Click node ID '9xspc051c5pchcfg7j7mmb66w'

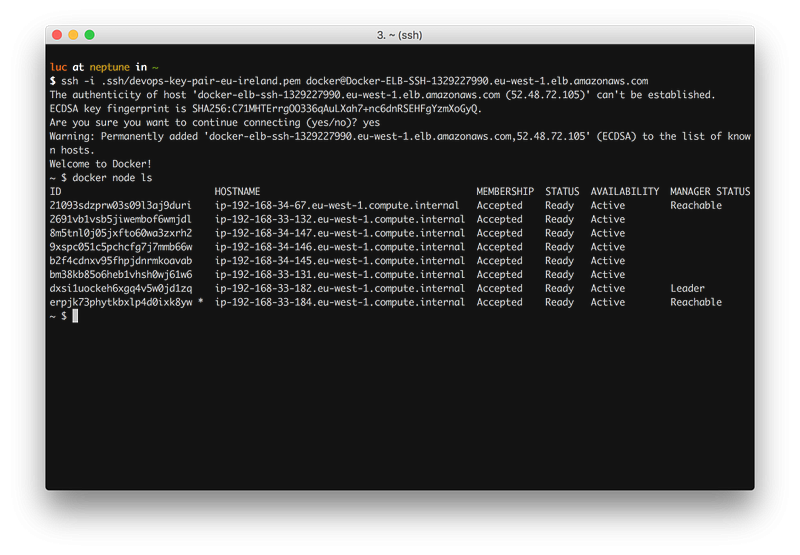(120, 247)
